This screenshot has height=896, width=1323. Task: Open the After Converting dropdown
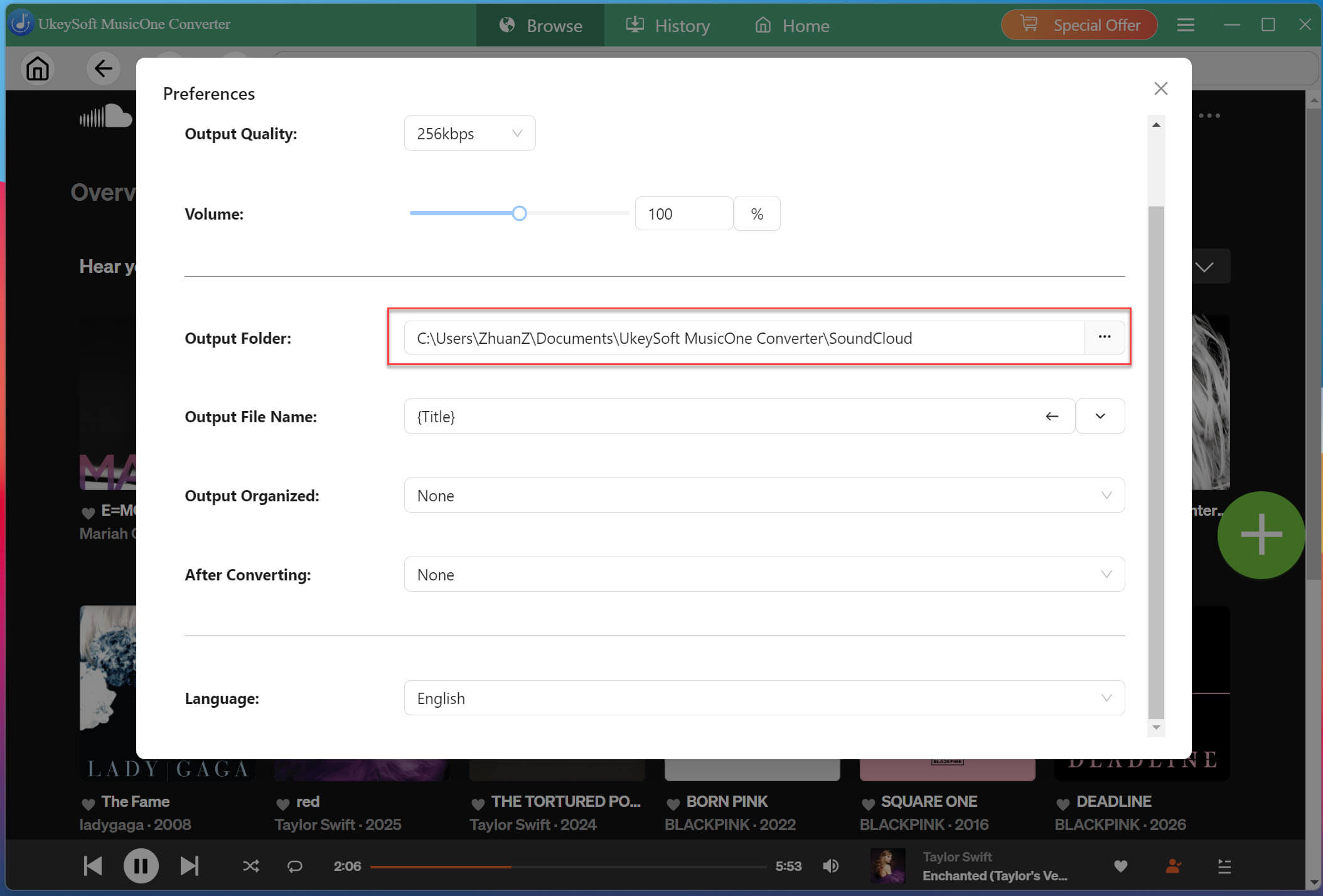coord(764,575)
